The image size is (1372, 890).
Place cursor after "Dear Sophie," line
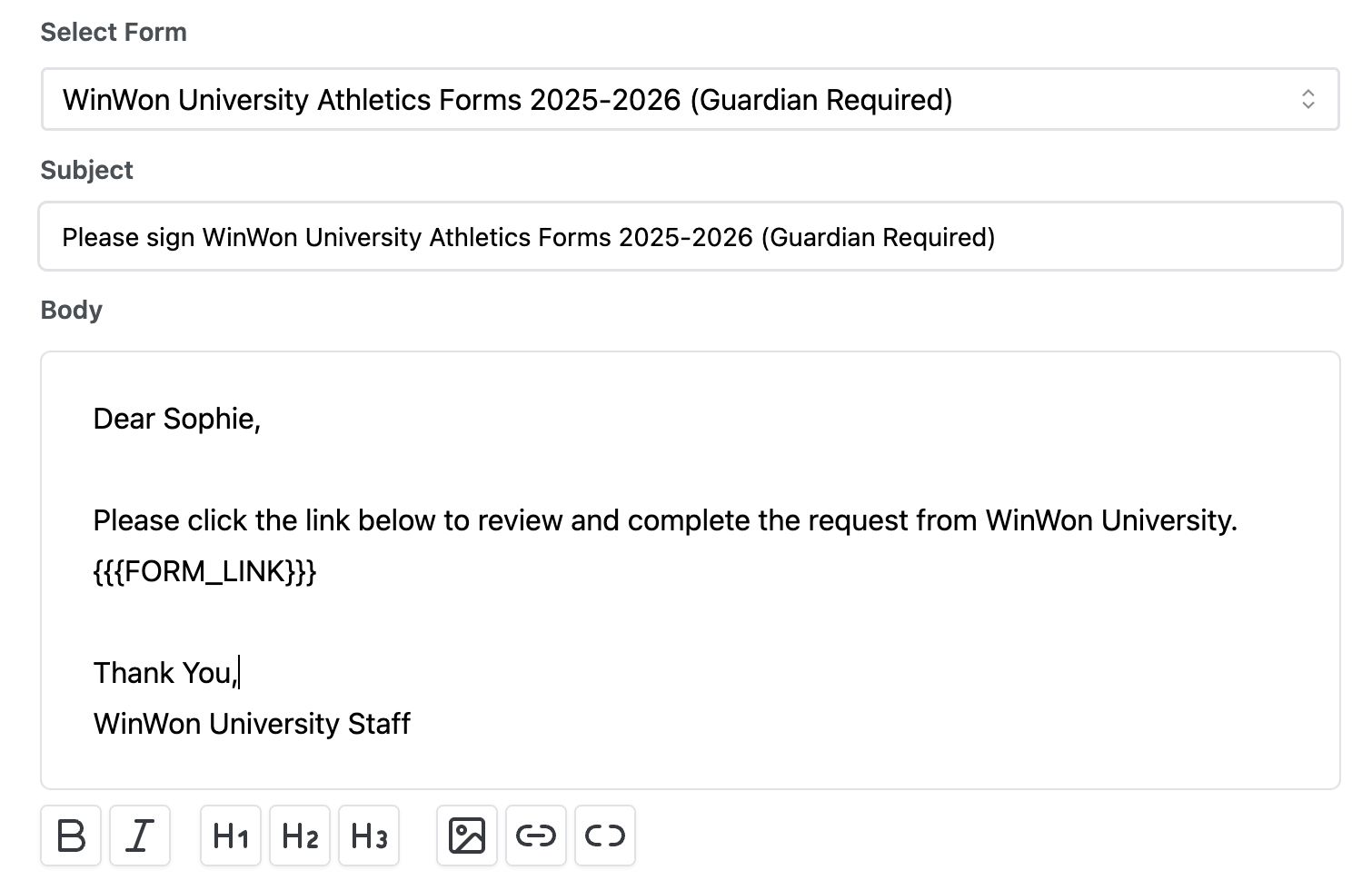(x=263, y=419)
